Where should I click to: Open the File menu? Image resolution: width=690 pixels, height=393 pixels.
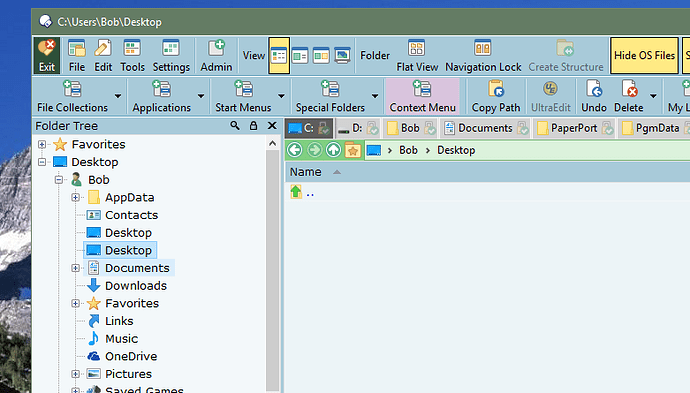(77, 55)
